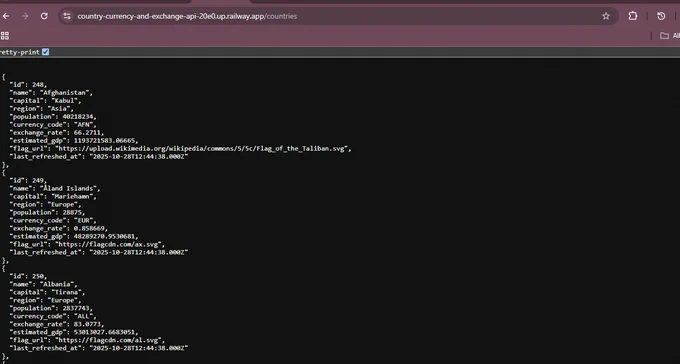Click the id 249 value

(x=38, y=180)
